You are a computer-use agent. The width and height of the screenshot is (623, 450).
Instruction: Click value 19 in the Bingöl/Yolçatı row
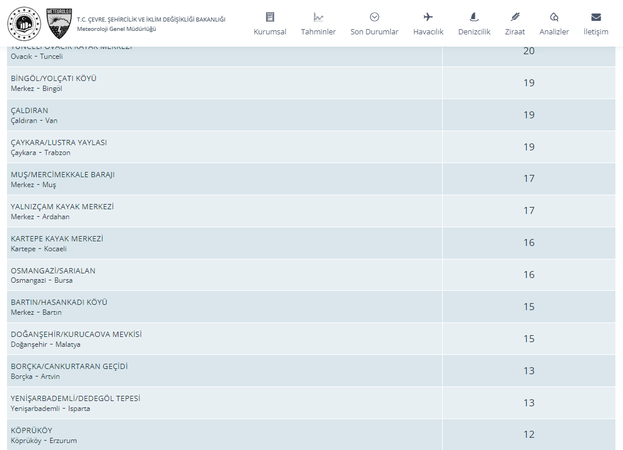point(529,83)
